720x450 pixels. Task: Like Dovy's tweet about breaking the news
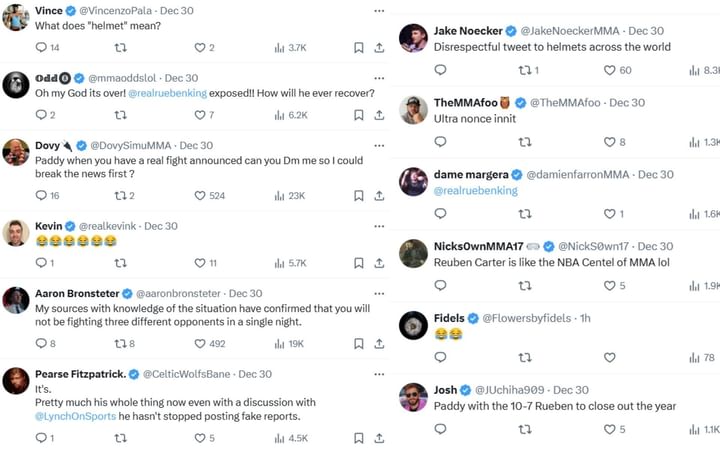(200, 196)
